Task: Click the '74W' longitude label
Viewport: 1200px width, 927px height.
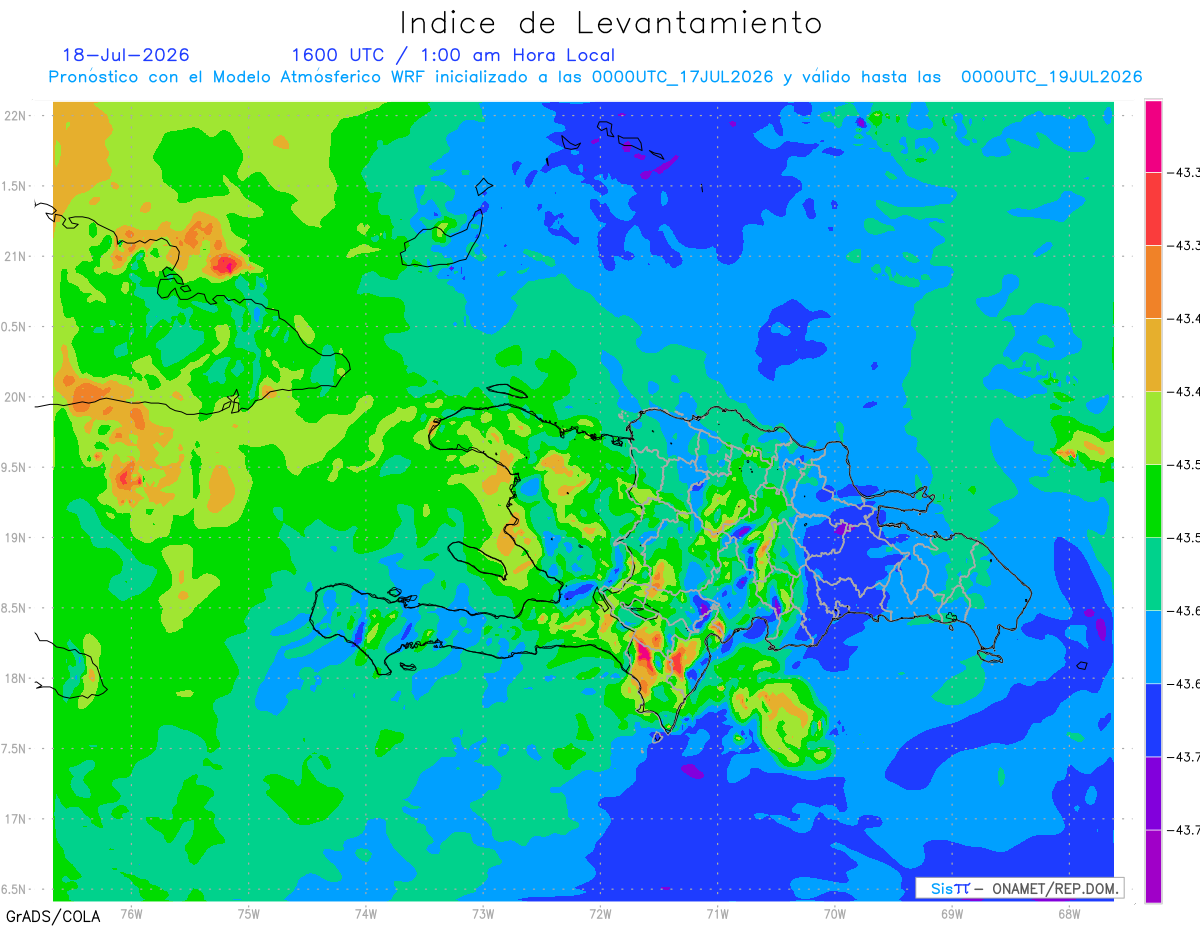Action: 366,913
